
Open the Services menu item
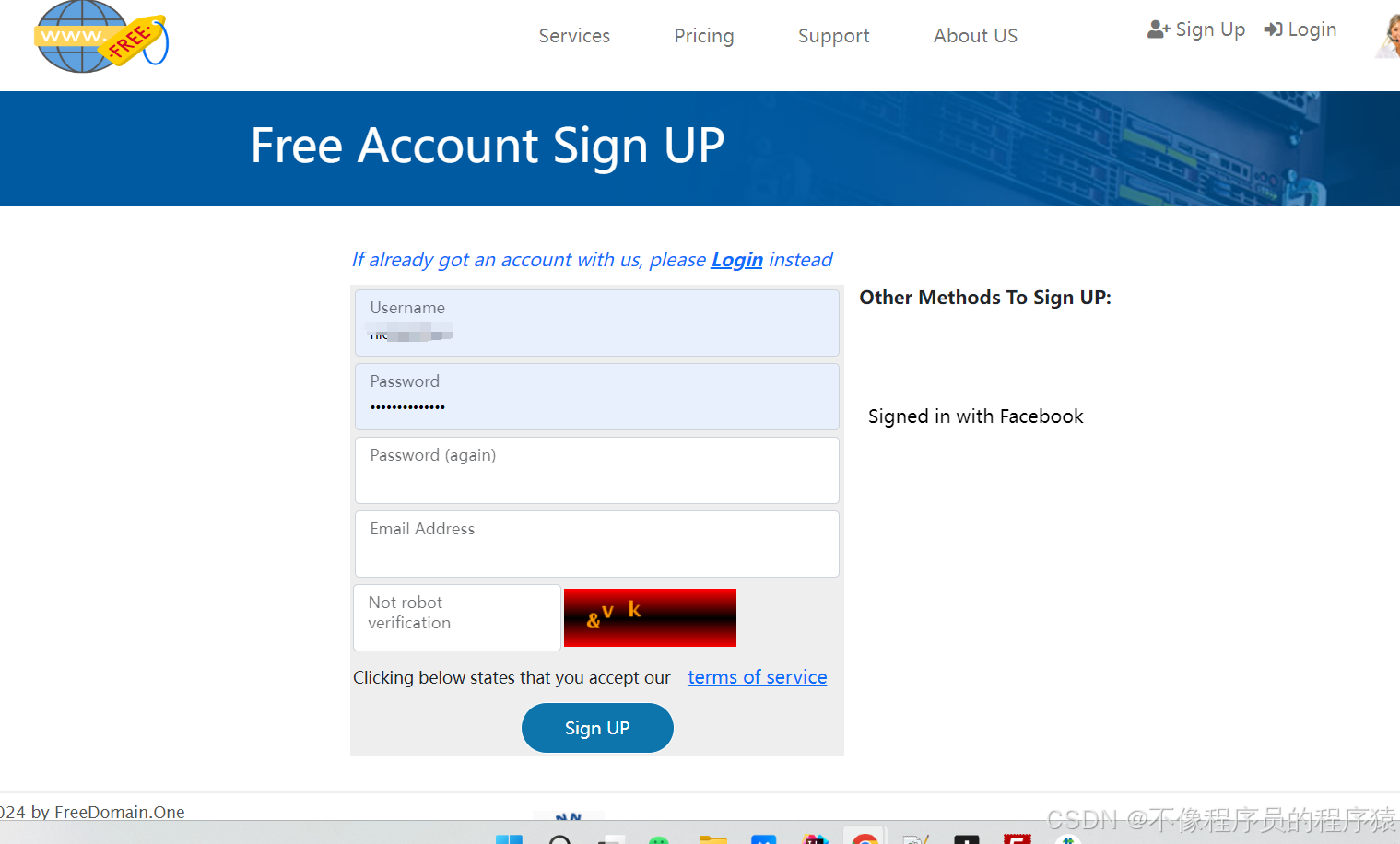[x=574, y=36]
